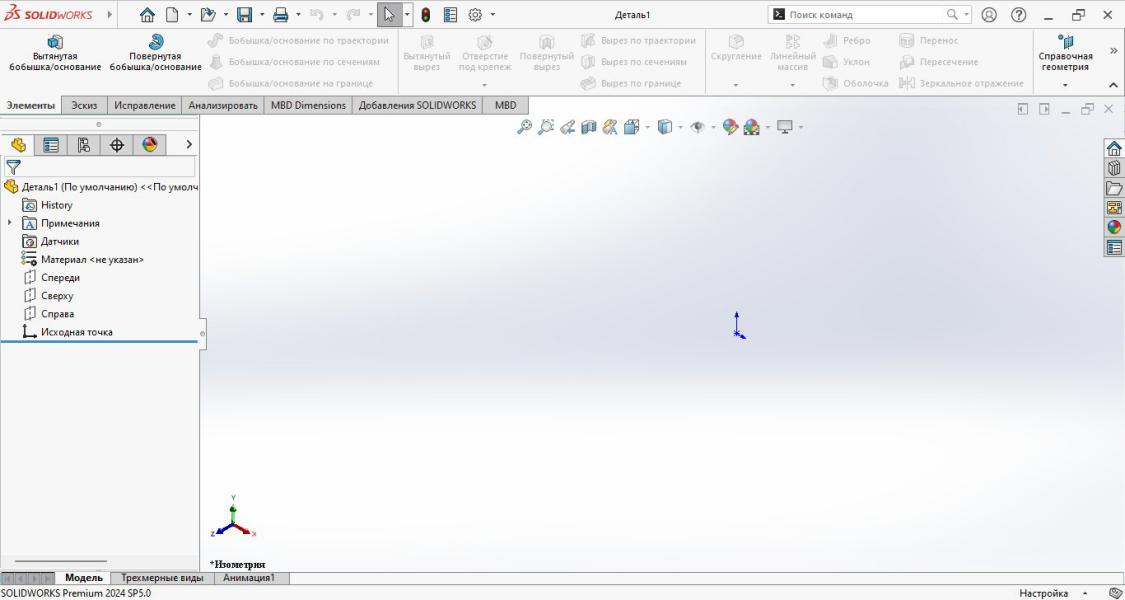This screenshot has height=600, width=1125.
Task: Open the ConfigurationManager tab icon
Action: tap(84, 145)
